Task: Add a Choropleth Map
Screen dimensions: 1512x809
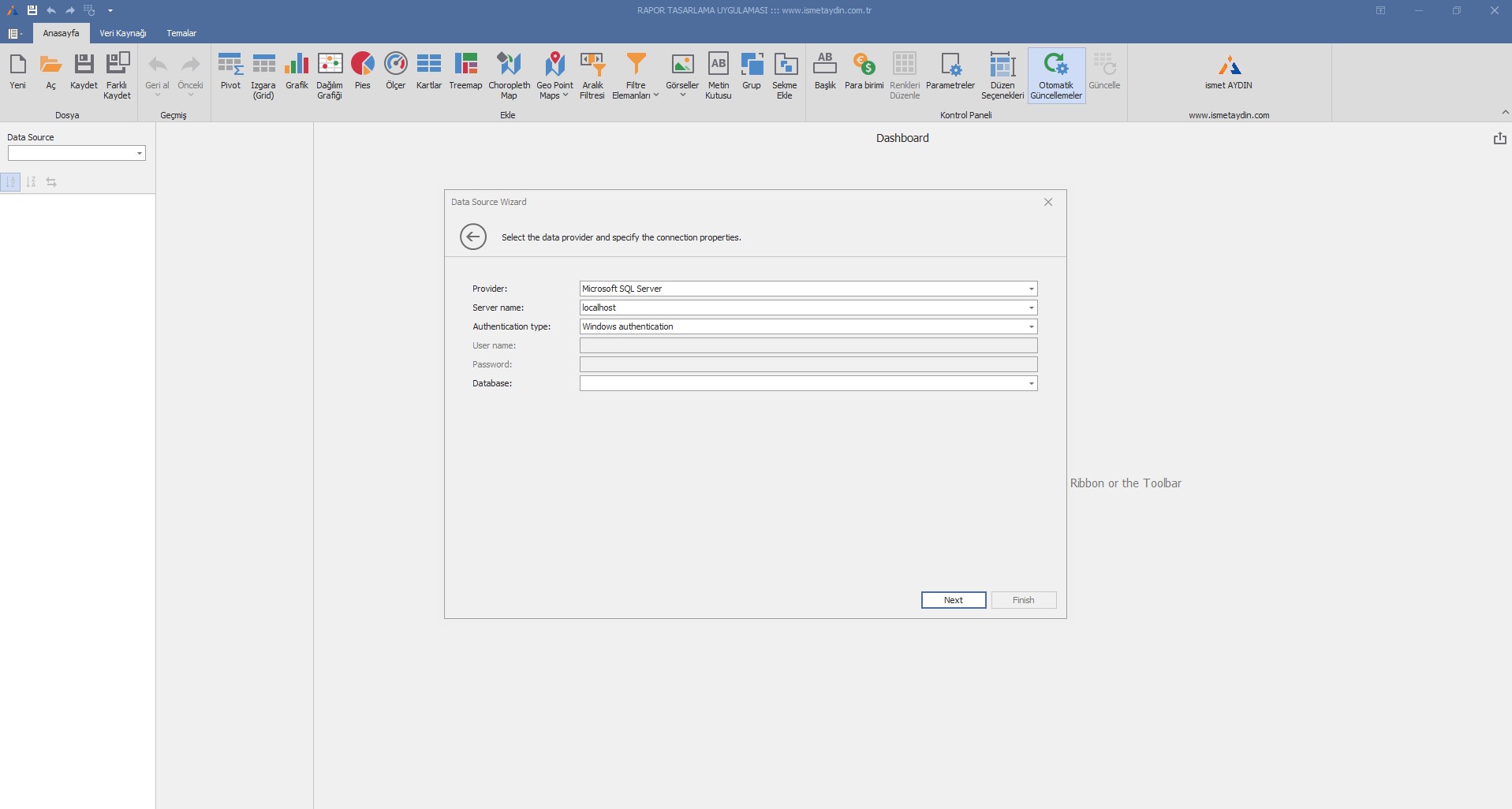Action: 509,75
